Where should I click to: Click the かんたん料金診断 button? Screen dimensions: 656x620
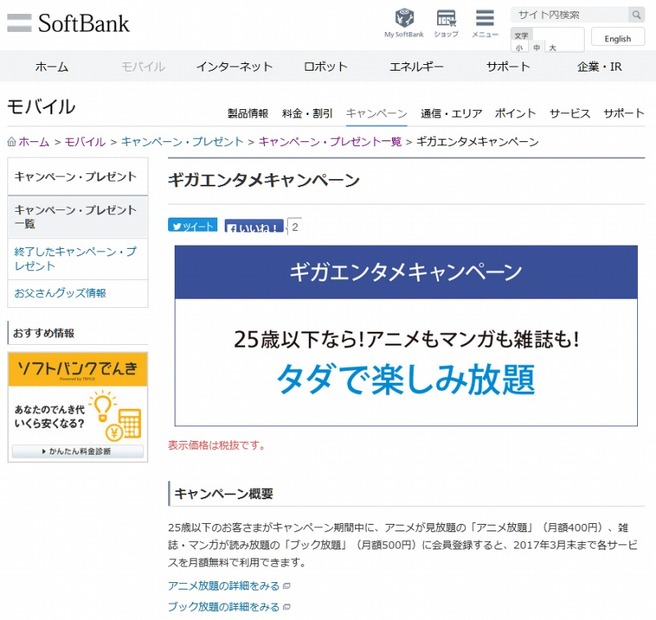[78, 451]
